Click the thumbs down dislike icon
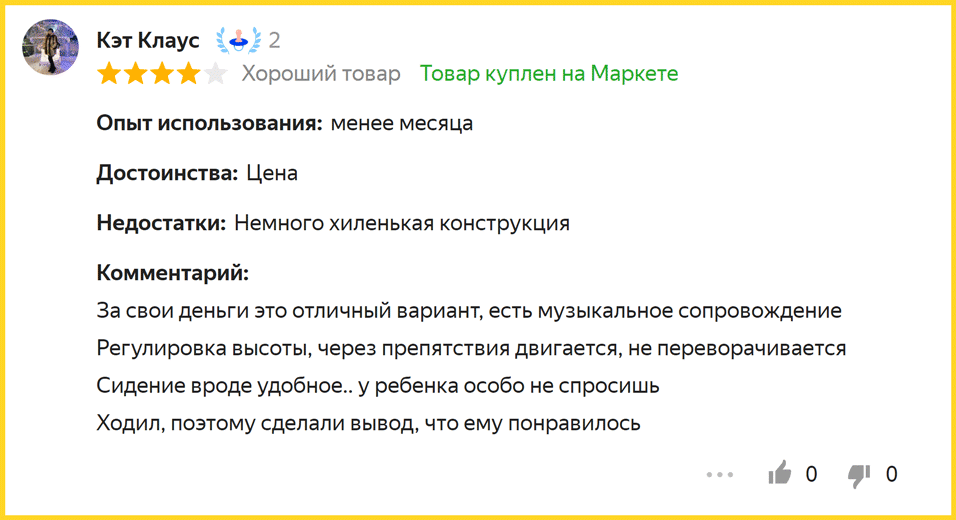Screen dimensions: 956x520 (x=859, y=474)
